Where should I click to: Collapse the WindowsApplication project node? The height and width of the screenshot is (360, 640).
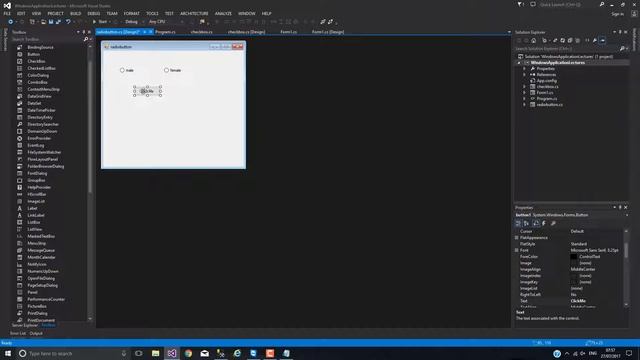[x=519, y=63]
